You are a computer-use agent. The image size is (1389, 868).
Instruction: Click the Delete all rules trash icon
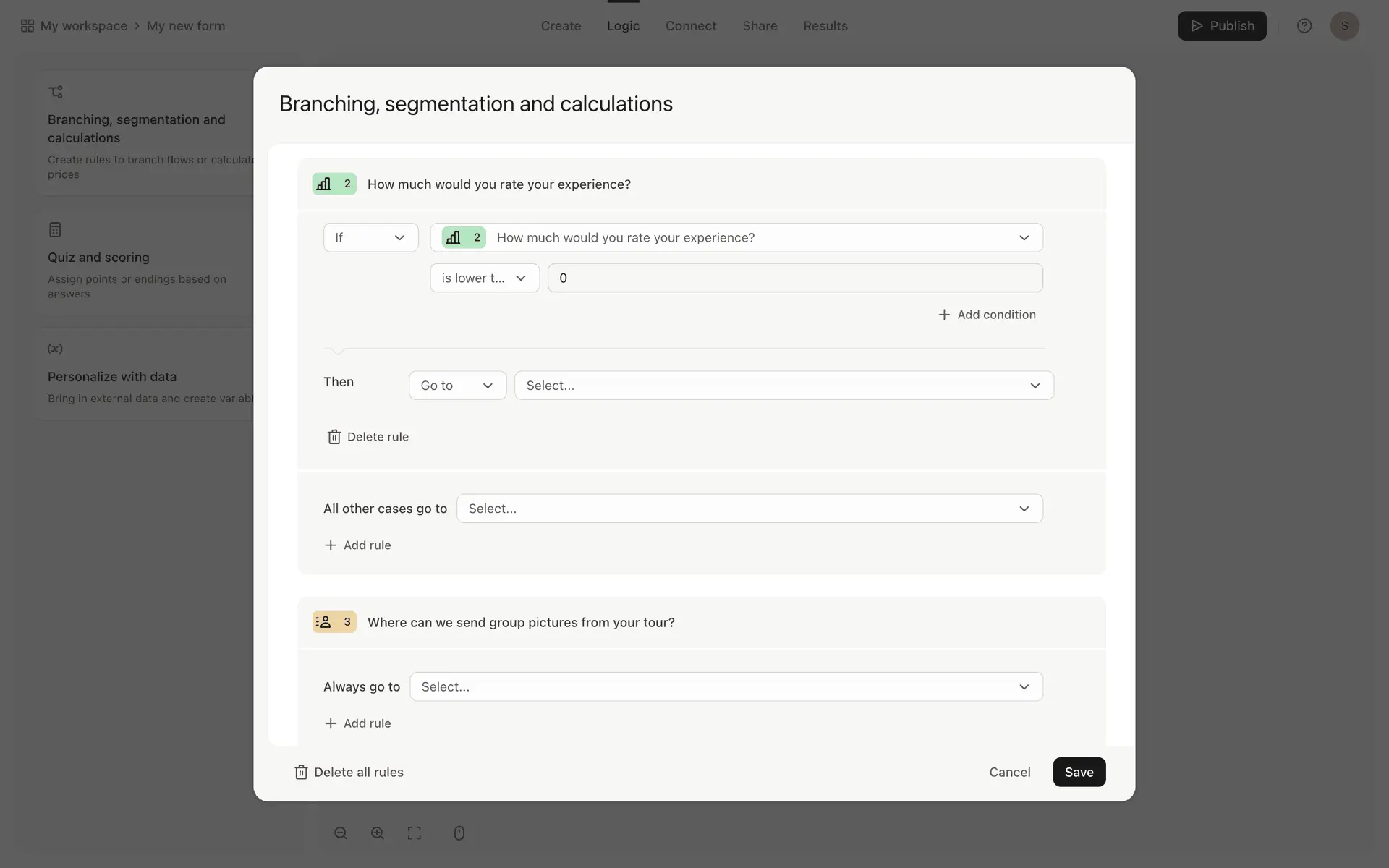(x=301, y=773)
